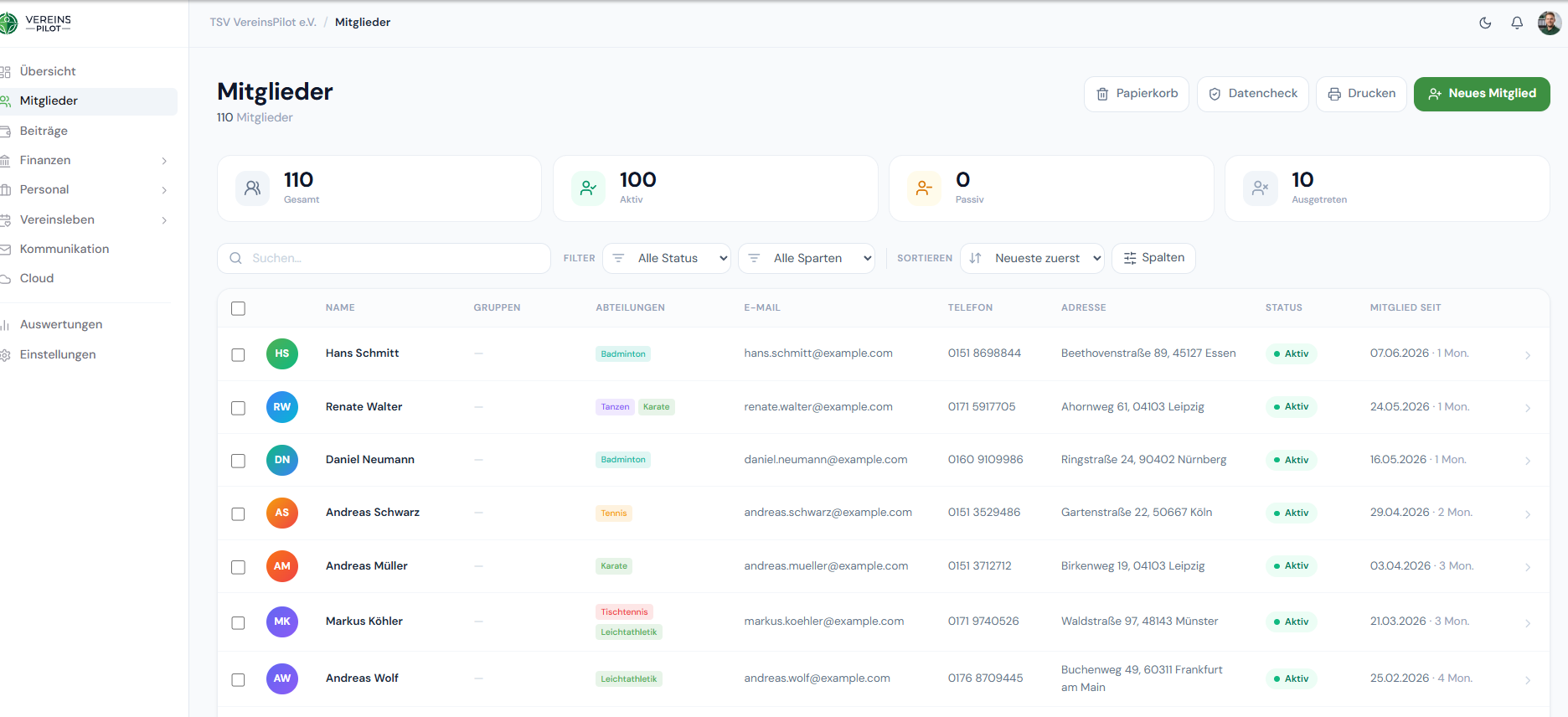The height and width of the screenshot is (717, 1568).
Task: Click the Ausgetreten stat icon
Action: (x=1260, y=188)
